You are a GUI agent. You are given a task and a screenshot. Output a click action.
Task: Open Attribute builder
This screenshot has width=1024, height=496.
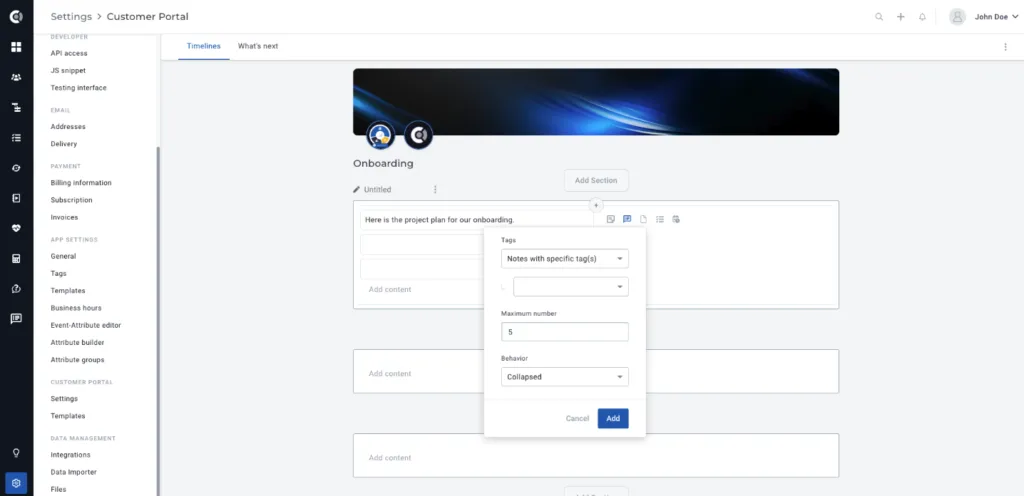click(77, 342)
